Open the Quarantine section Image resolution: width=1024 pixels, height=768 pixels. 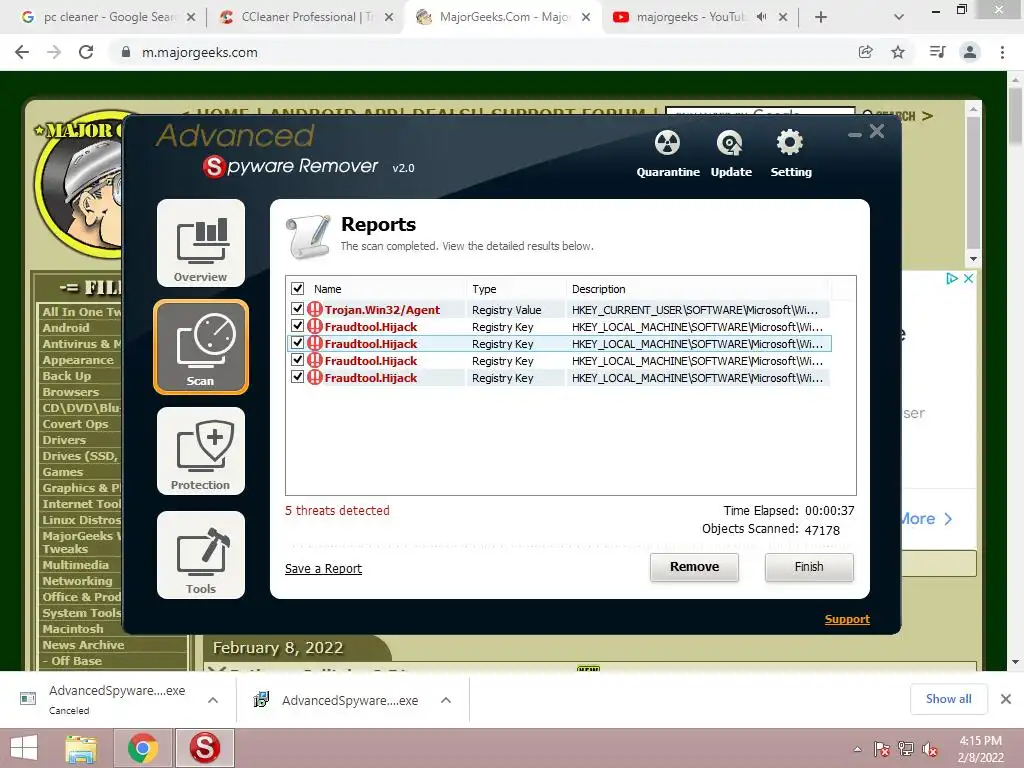click(x=667, y=154)
